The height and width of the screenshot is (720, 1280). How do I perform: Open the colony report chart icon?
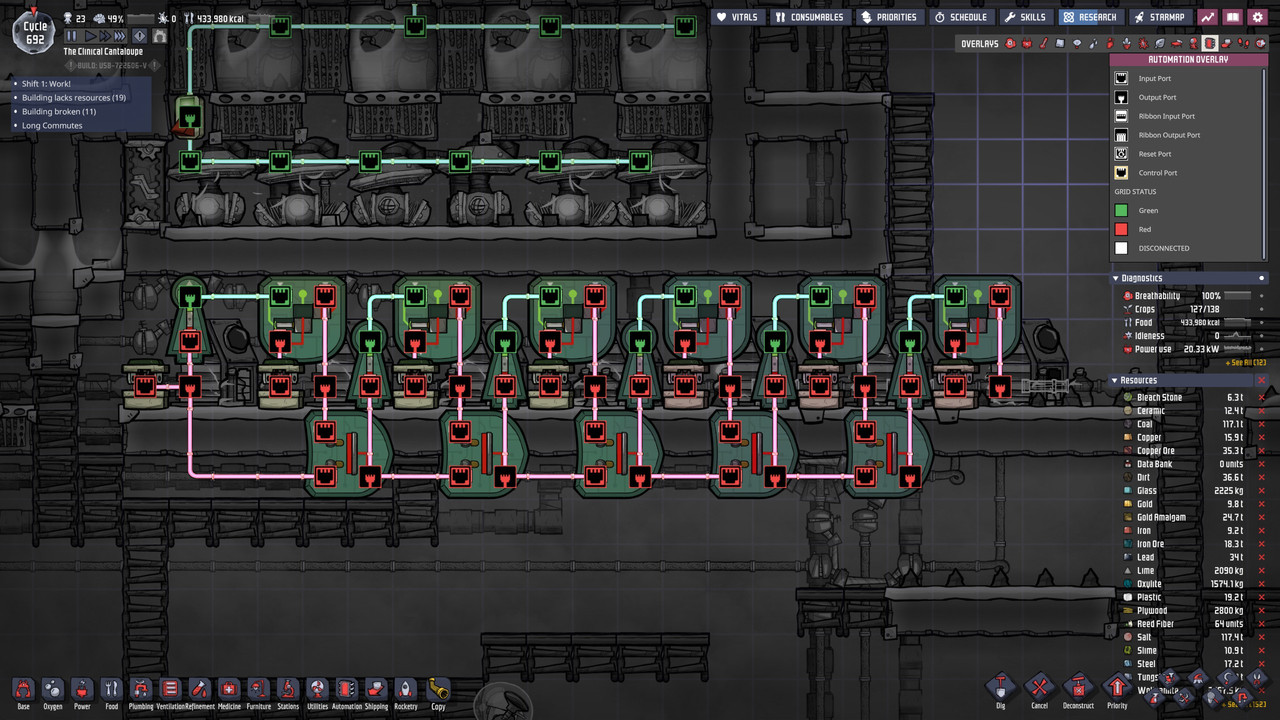(x=1208, y=17)
